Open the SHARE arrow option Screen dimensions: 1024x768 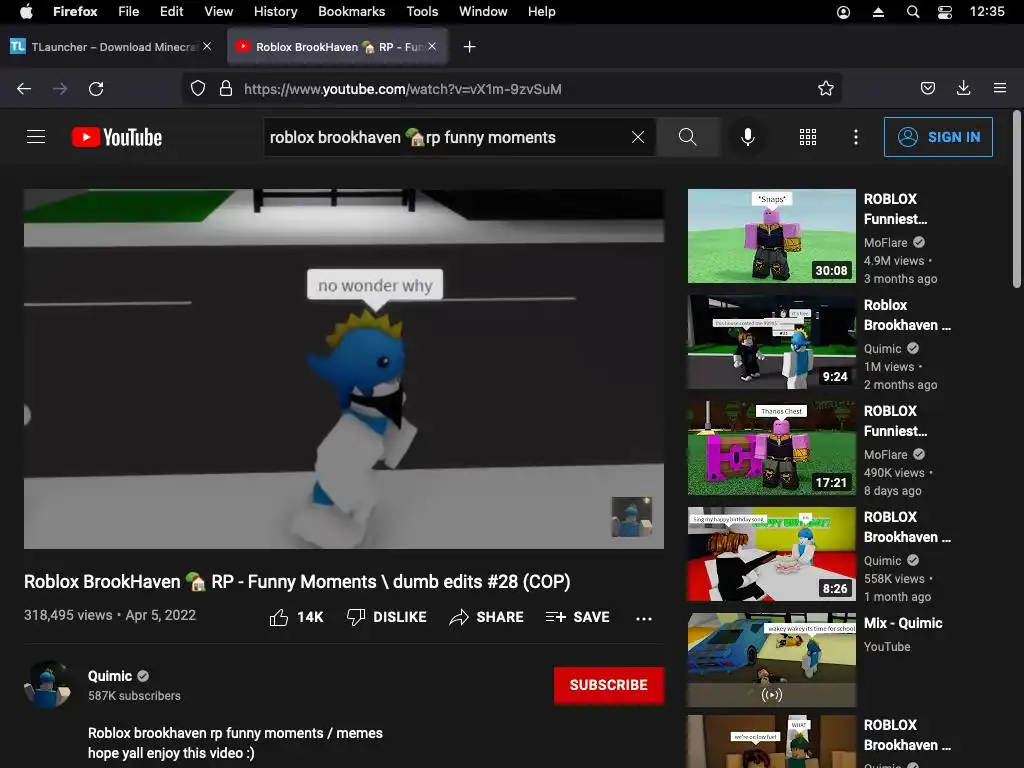pos(487,617)
